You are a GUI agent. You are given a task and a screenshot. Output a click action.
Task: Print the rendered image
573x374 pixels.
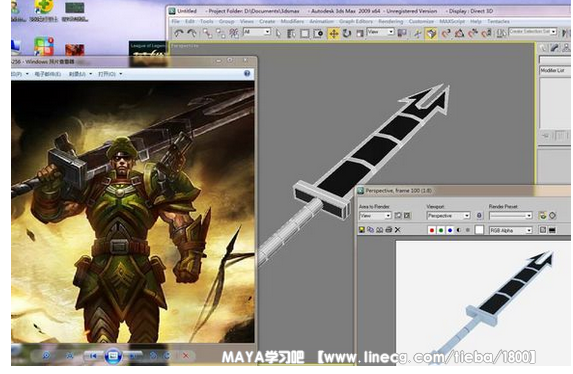(x=389, y=230)
